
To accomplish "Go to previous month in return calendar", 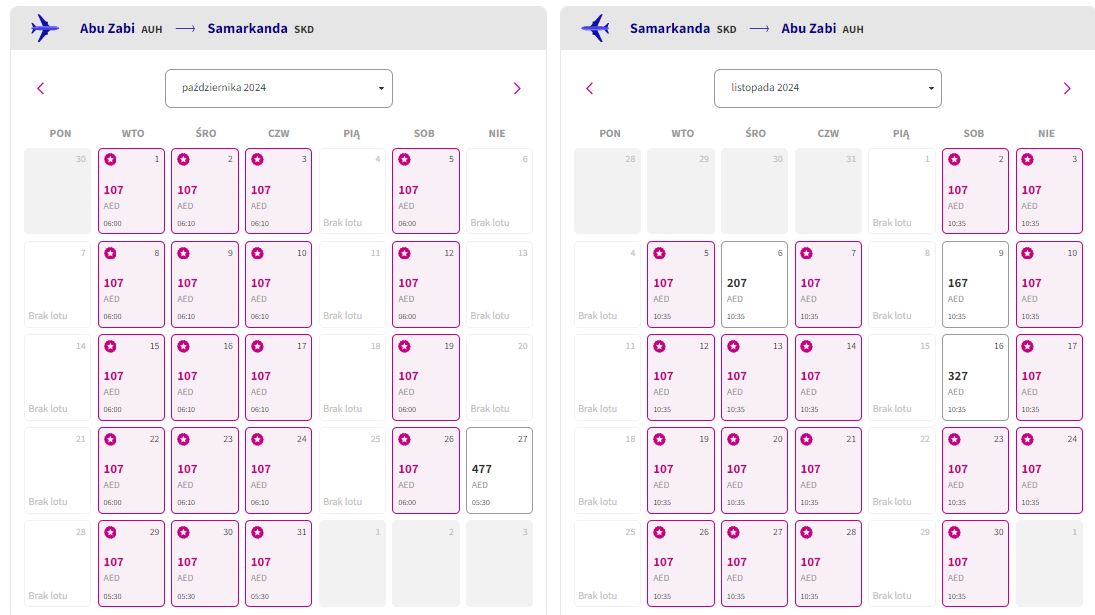I will pos(589,89).
